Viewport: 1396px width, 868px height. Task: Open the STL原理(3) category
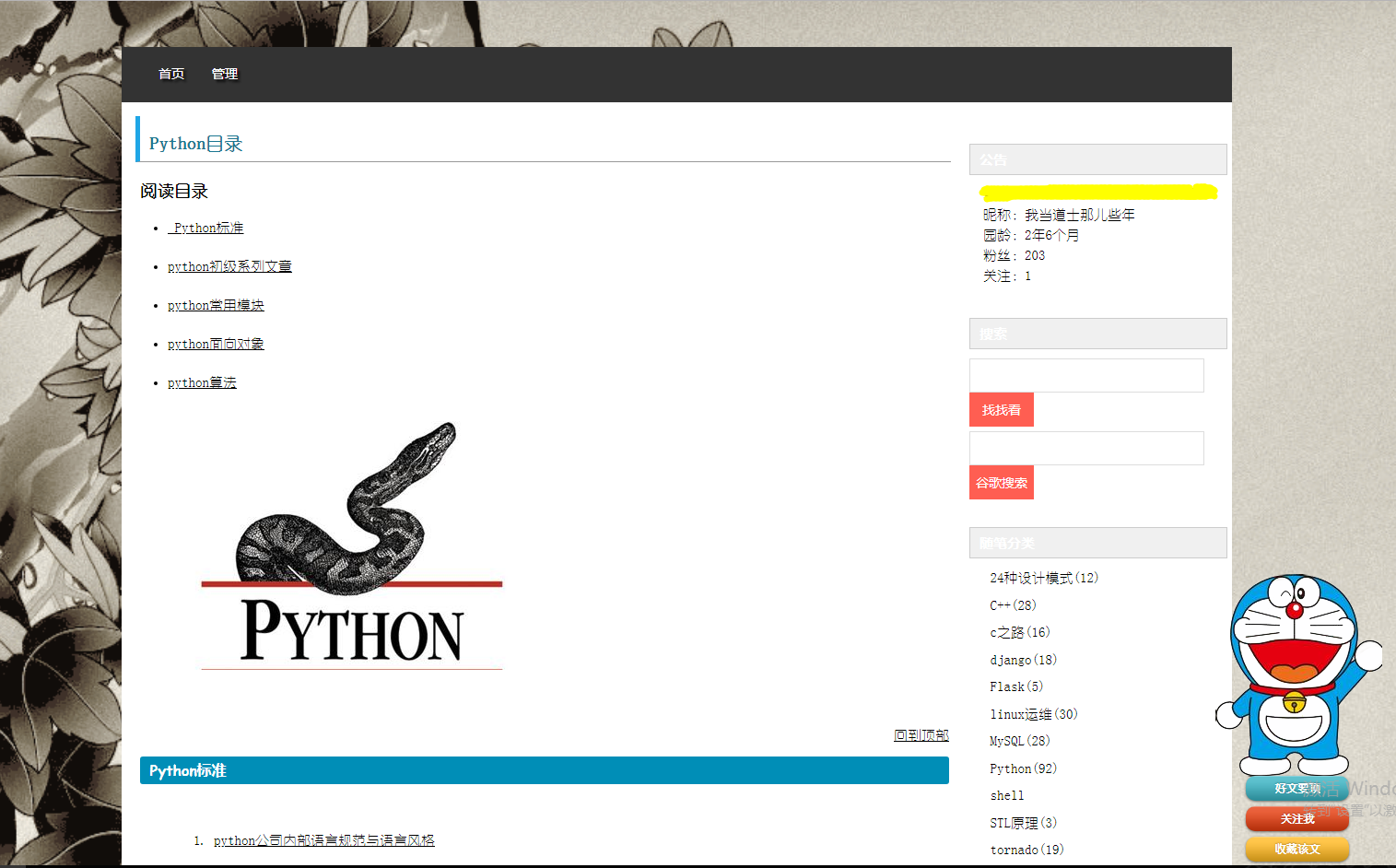click(1024, 823)
